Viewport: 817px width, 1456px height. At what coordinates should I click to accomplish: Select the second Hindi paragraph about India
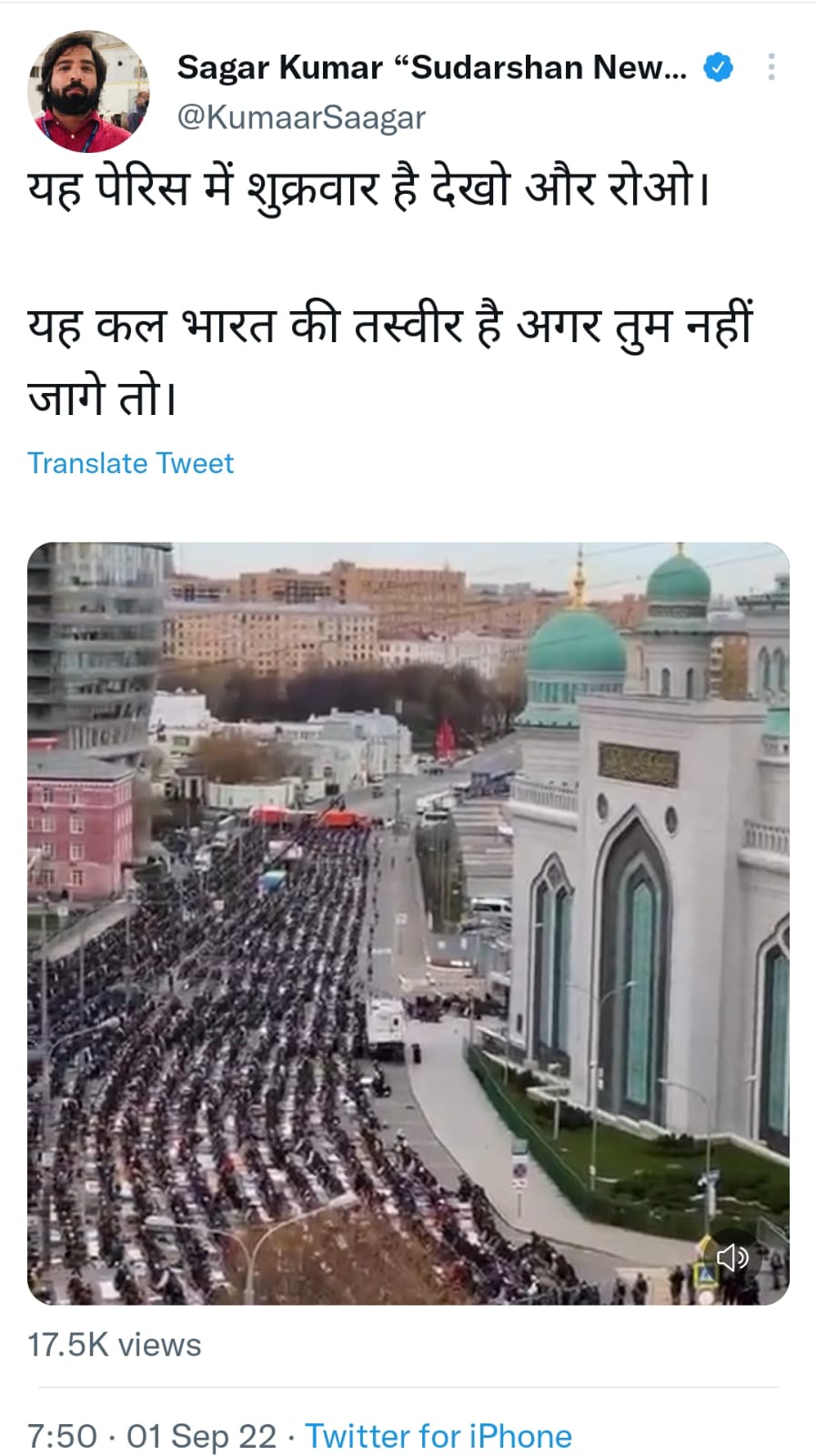click(390, 361)
